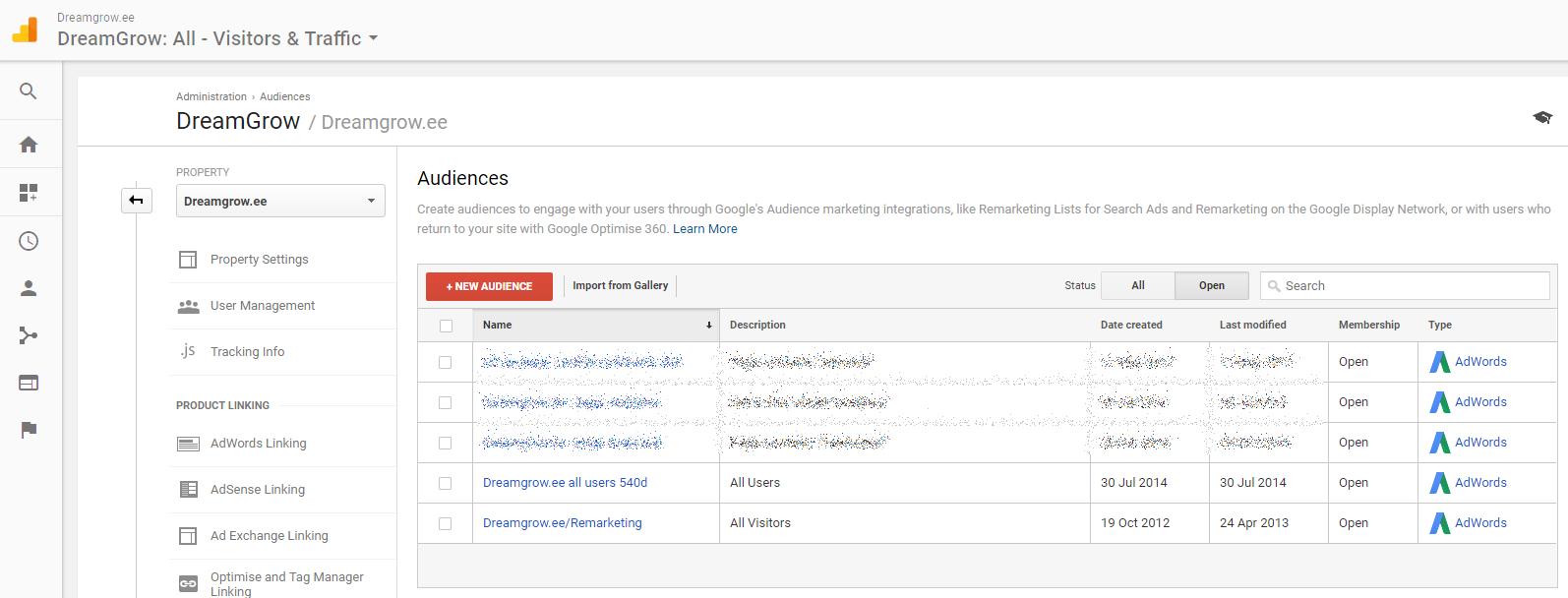Check the Dreamgrow.ee all users 540d row
Viewport: 1568px width, 598px height.
point(445,483)
